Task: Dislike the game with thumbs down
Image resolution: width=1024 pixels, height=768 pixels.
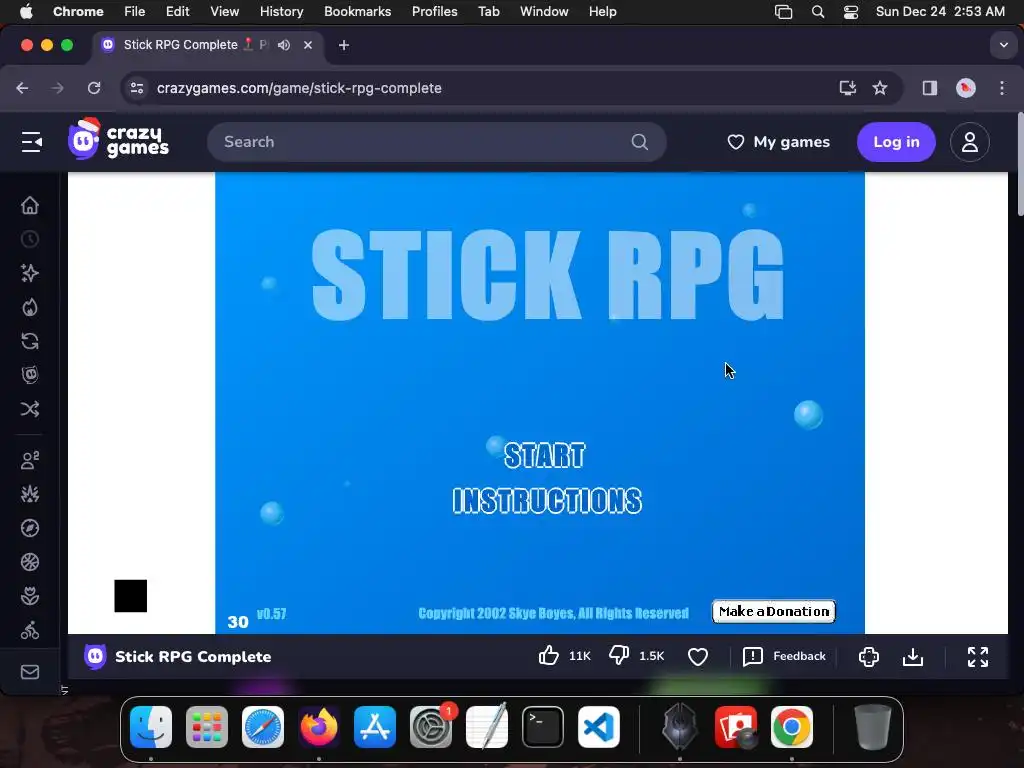Action: 619,656
